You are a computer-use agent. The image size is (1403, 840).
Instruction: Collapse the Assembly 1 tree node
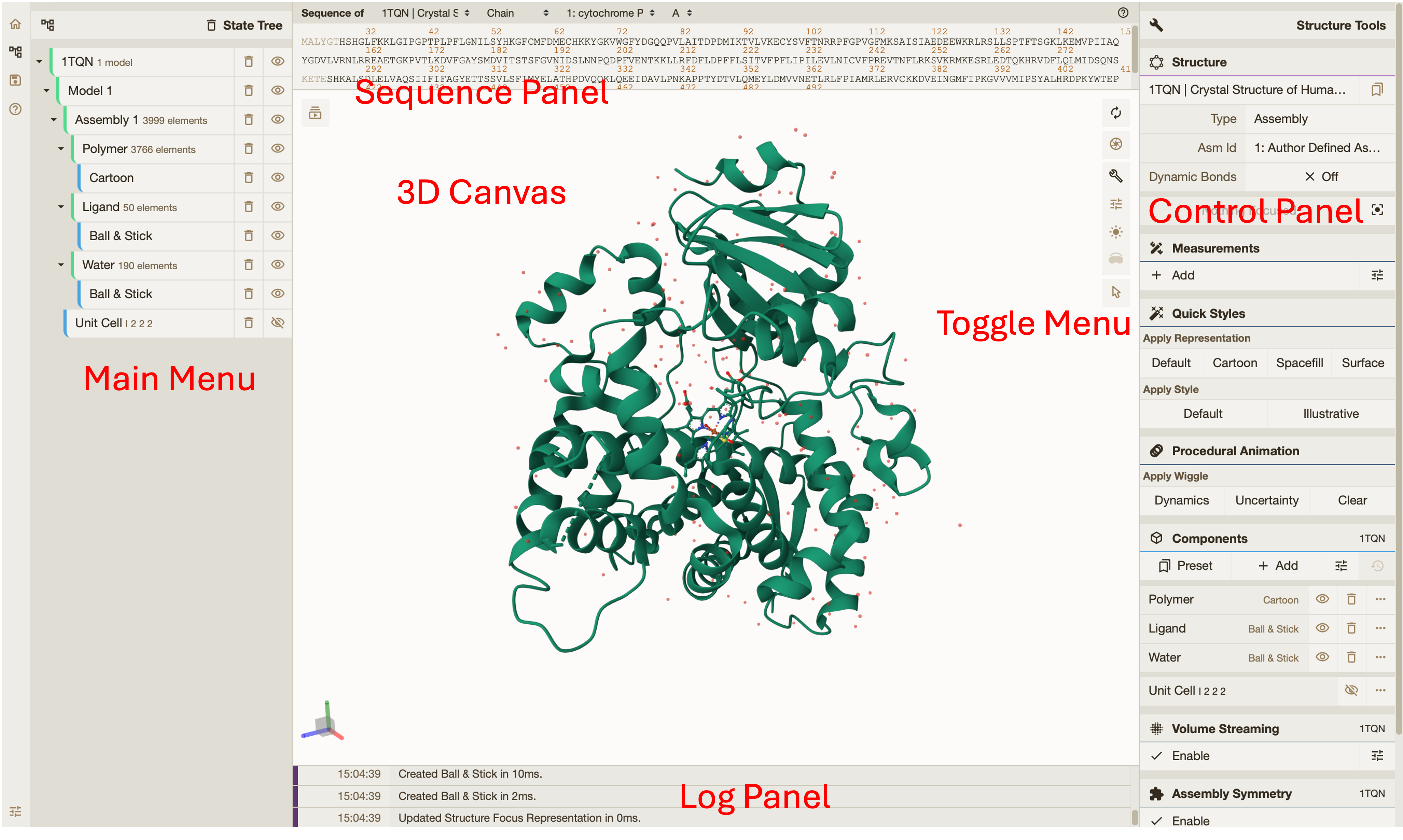54,119
